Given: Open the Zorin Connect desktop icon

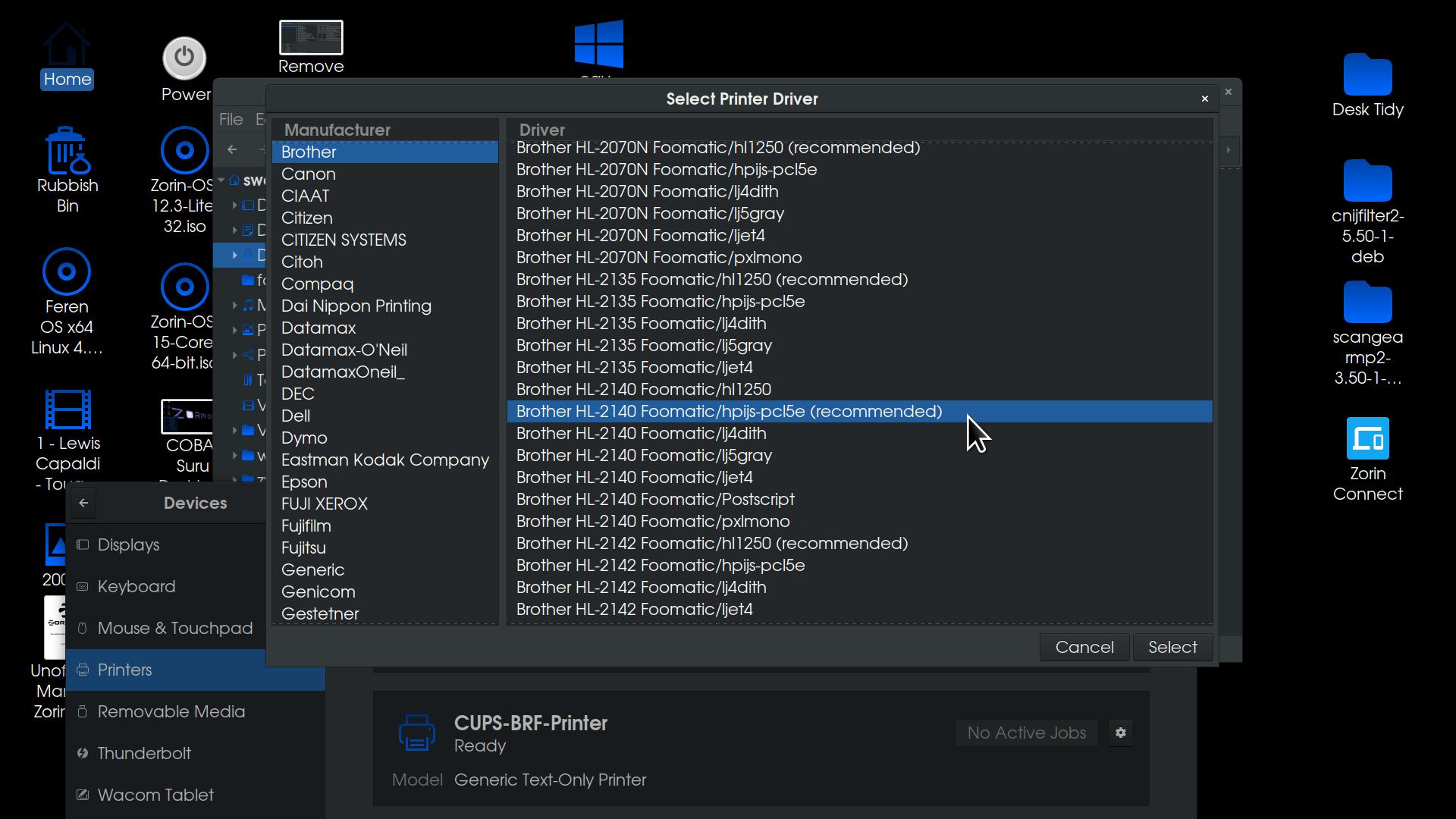Looking at the screenshot, I should (1367, 439).
